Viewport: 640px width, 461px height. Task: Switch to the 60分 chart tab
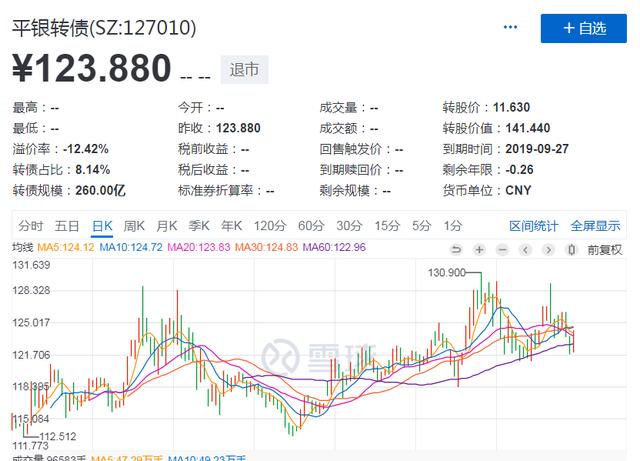coord(311,226)
